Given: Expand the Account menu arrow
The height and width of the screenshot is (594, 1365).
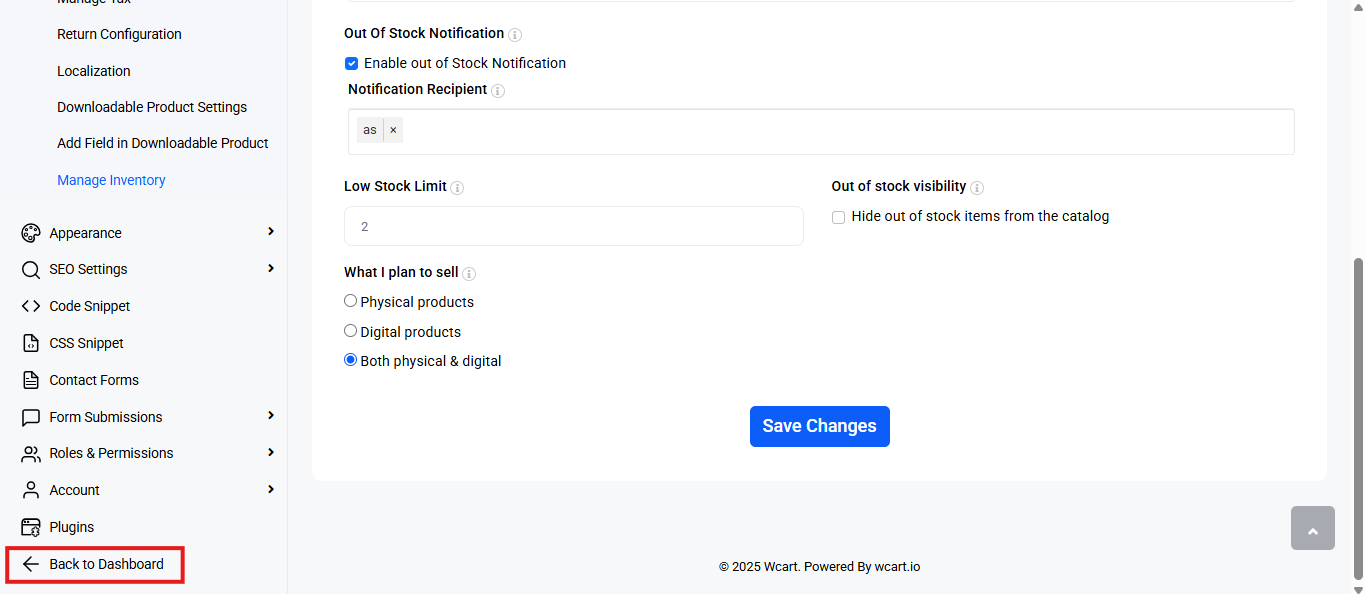Looking at the screenshot, I should click(270, 489).
